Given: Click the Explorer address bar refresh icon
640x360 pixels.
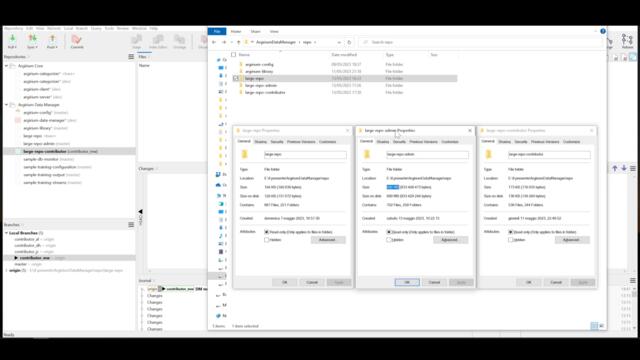Looking at the screenshot, I should (349, 42).
